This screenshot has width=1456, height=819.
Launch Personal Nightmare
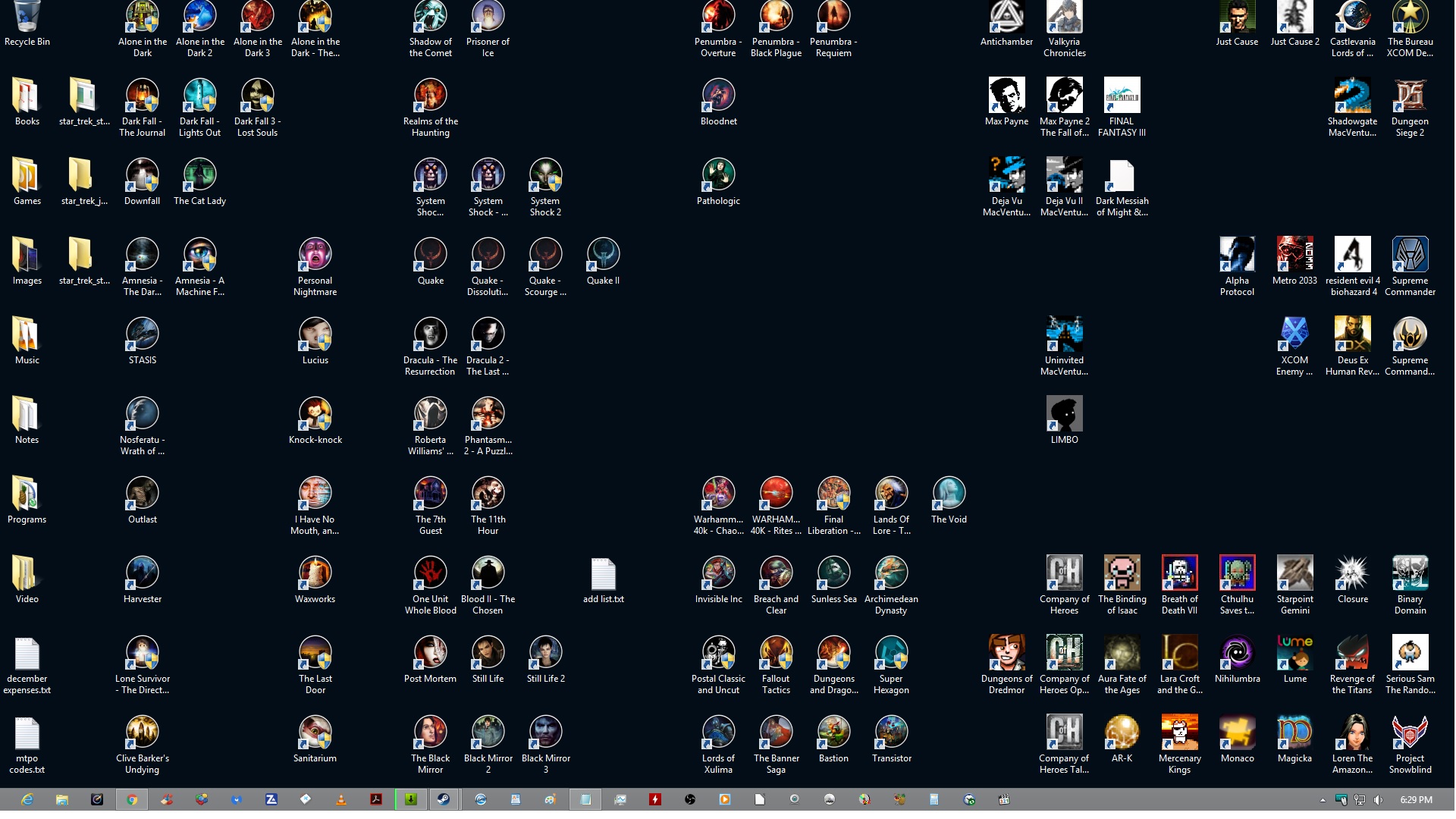pyautogui.click(x=315, y=266)
